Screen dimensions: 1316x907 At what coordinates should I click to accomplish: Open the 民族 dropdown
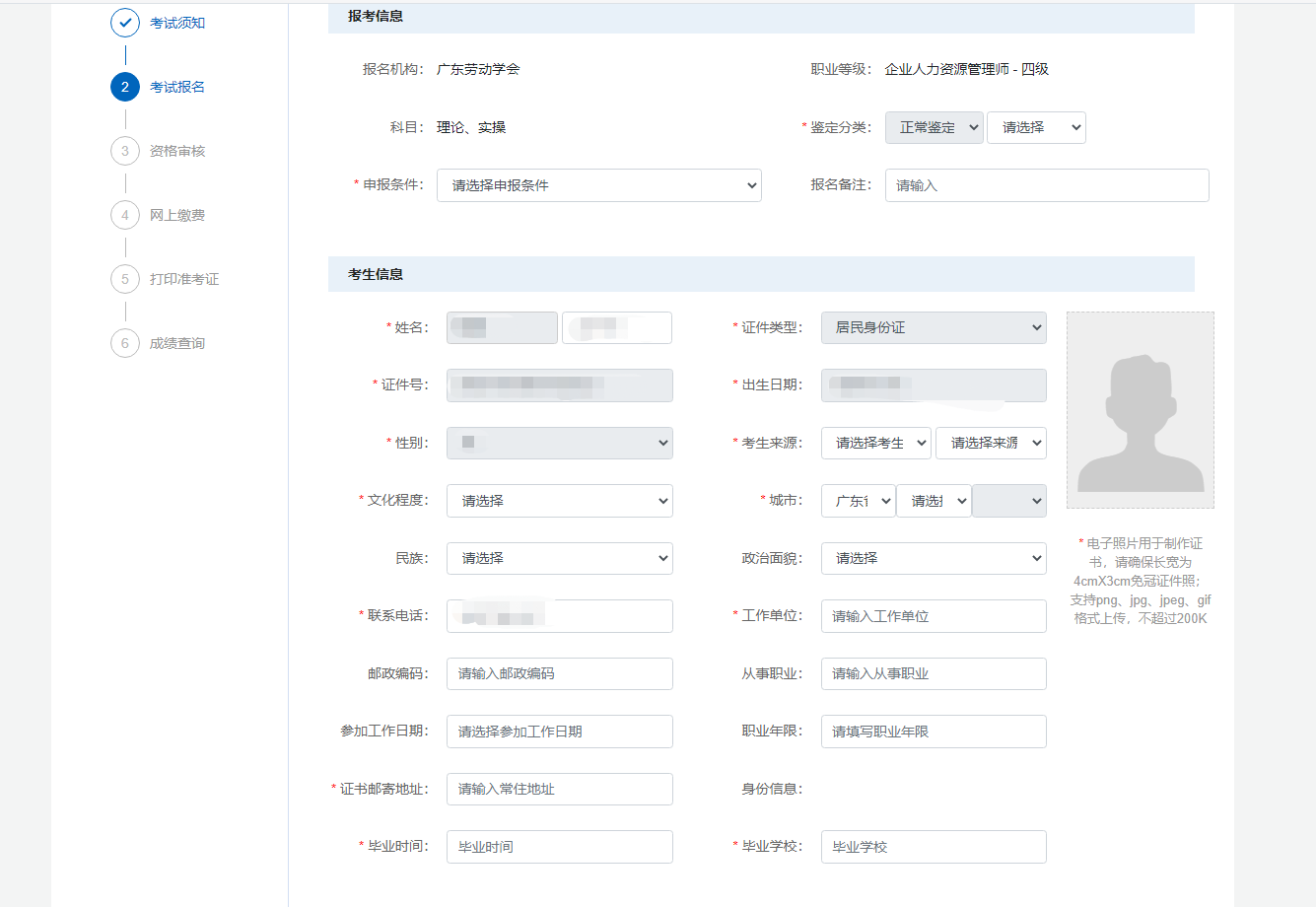click(560, 558)
